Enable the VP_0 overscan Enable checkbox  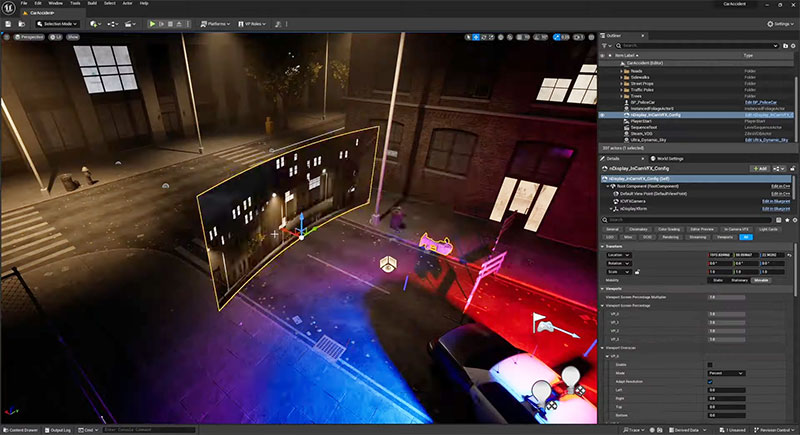point(711,363)
